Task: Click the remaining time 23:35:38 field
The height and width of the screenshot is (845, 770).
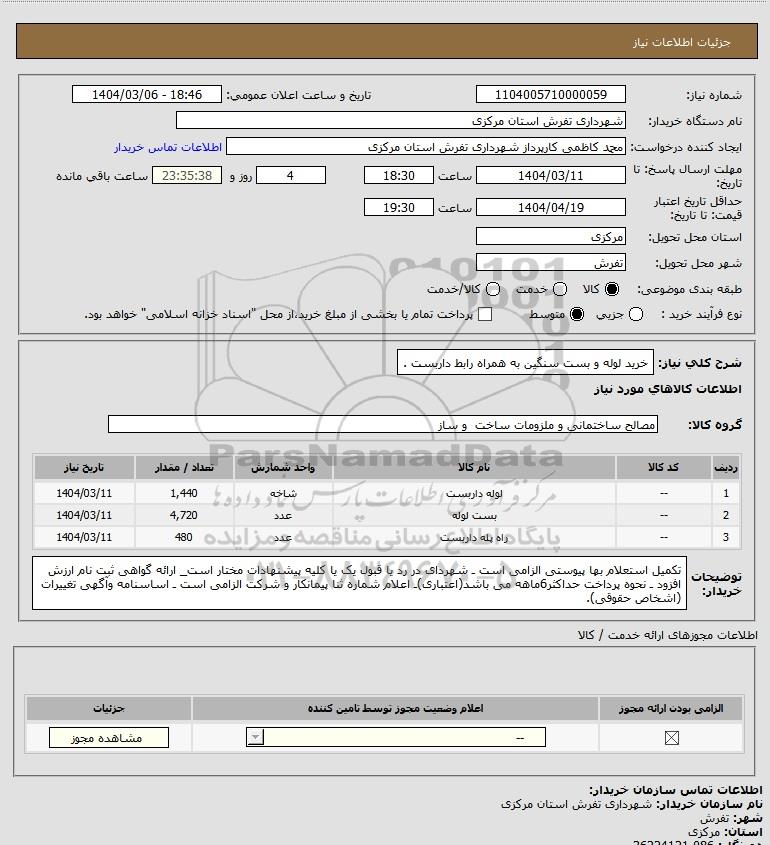Action: [187, 176]
